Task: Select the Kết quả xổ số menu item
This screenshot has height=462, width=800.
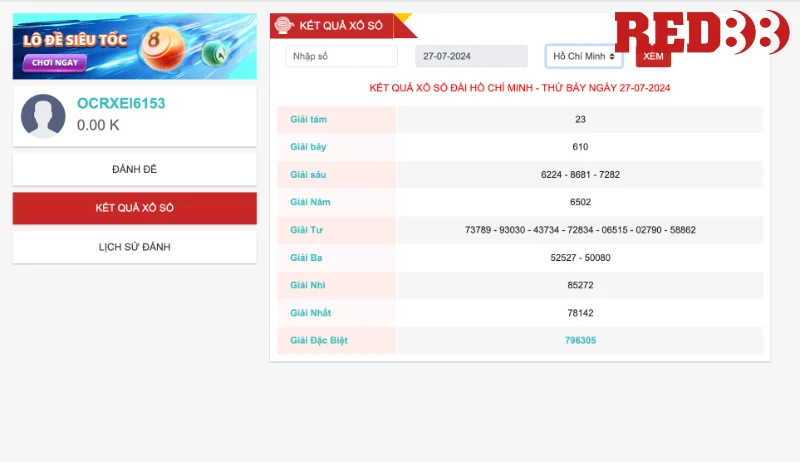Action: 134,208
